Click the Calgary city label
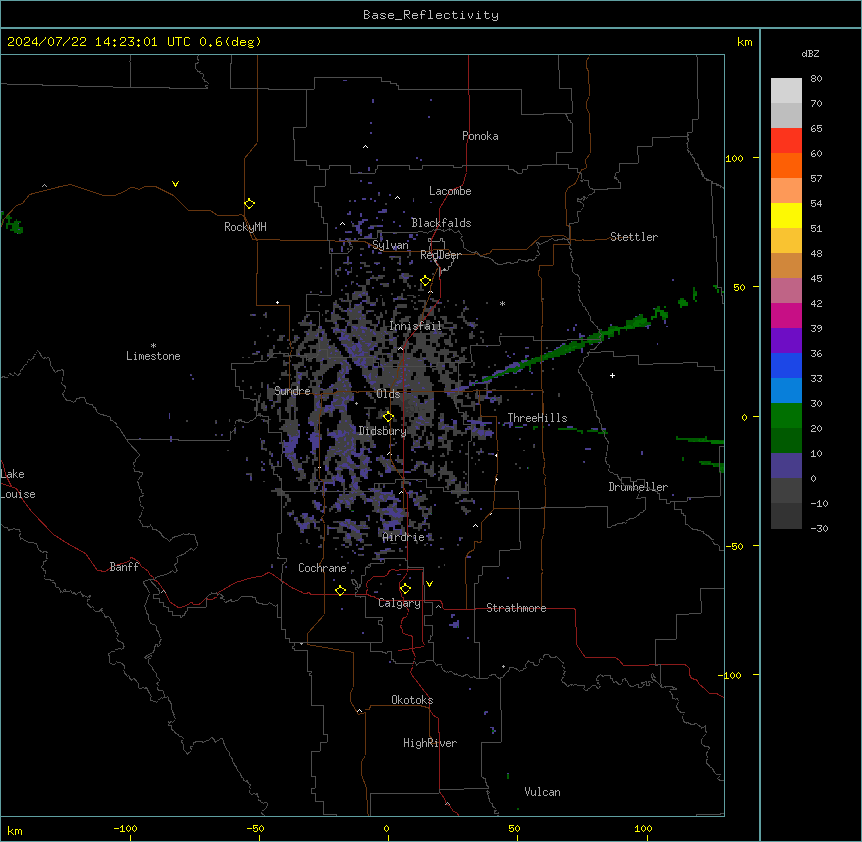Screen dimensions: 862x842 [400, 603]
